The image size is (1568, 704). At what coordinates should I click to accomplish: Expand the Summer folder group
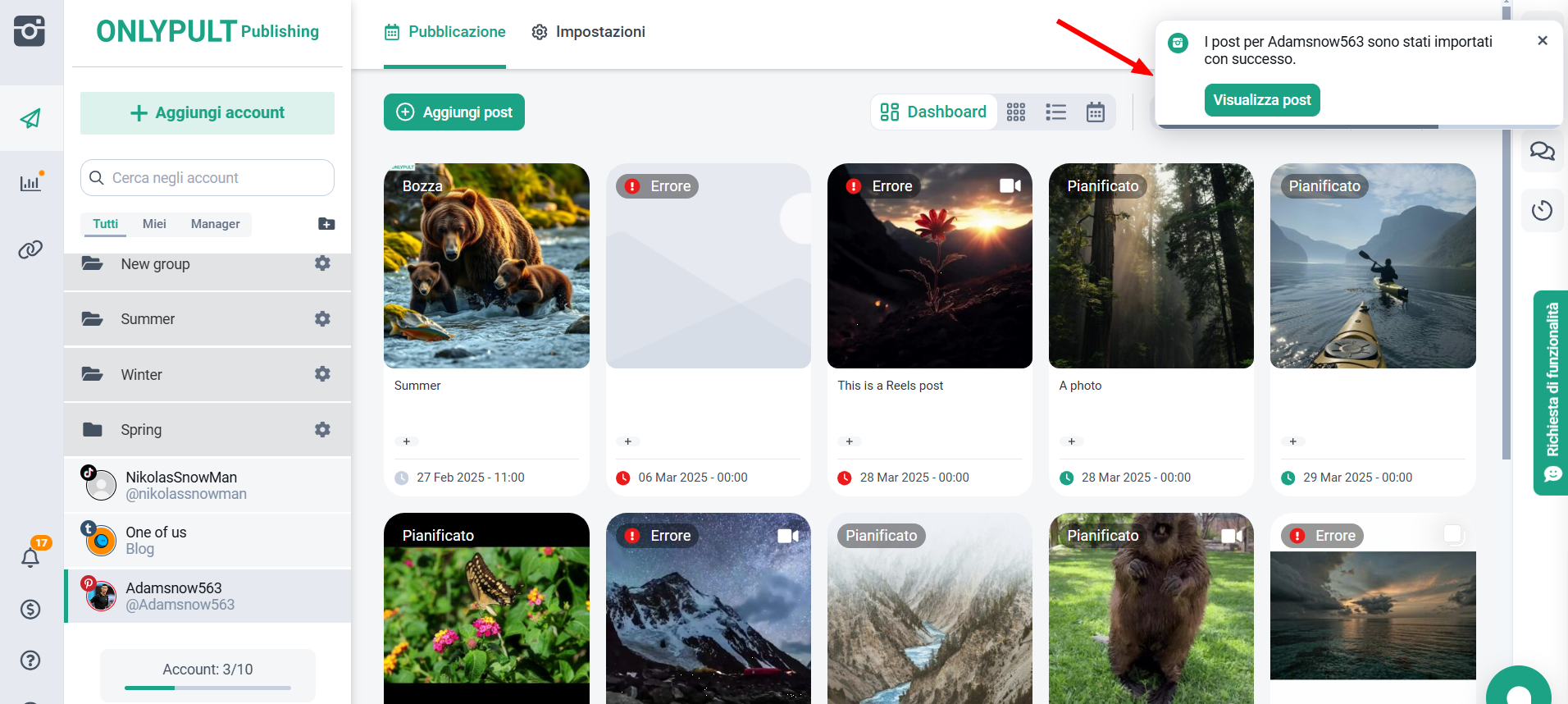click(x=148, y=319)
